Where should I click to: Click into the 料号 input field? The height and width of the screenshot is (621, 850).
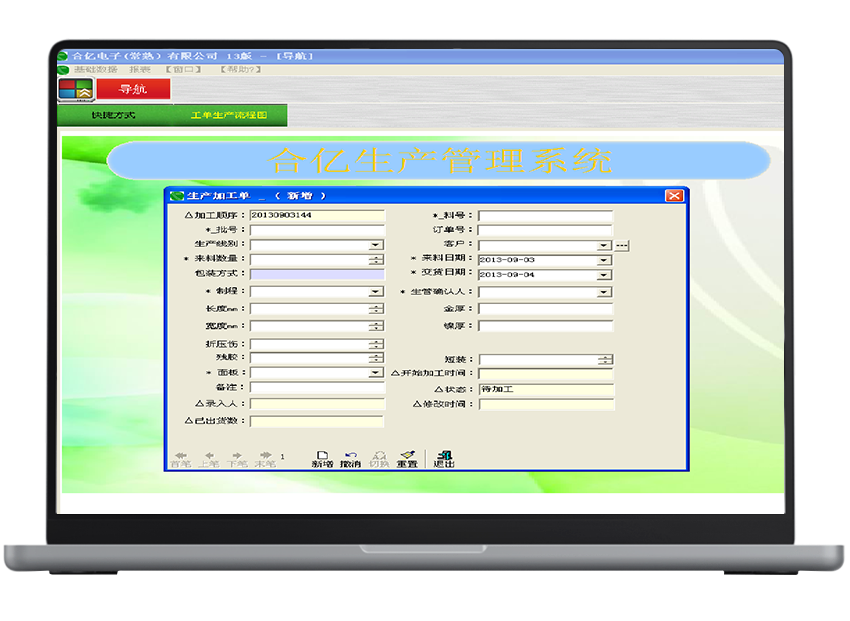pos(545,215)
